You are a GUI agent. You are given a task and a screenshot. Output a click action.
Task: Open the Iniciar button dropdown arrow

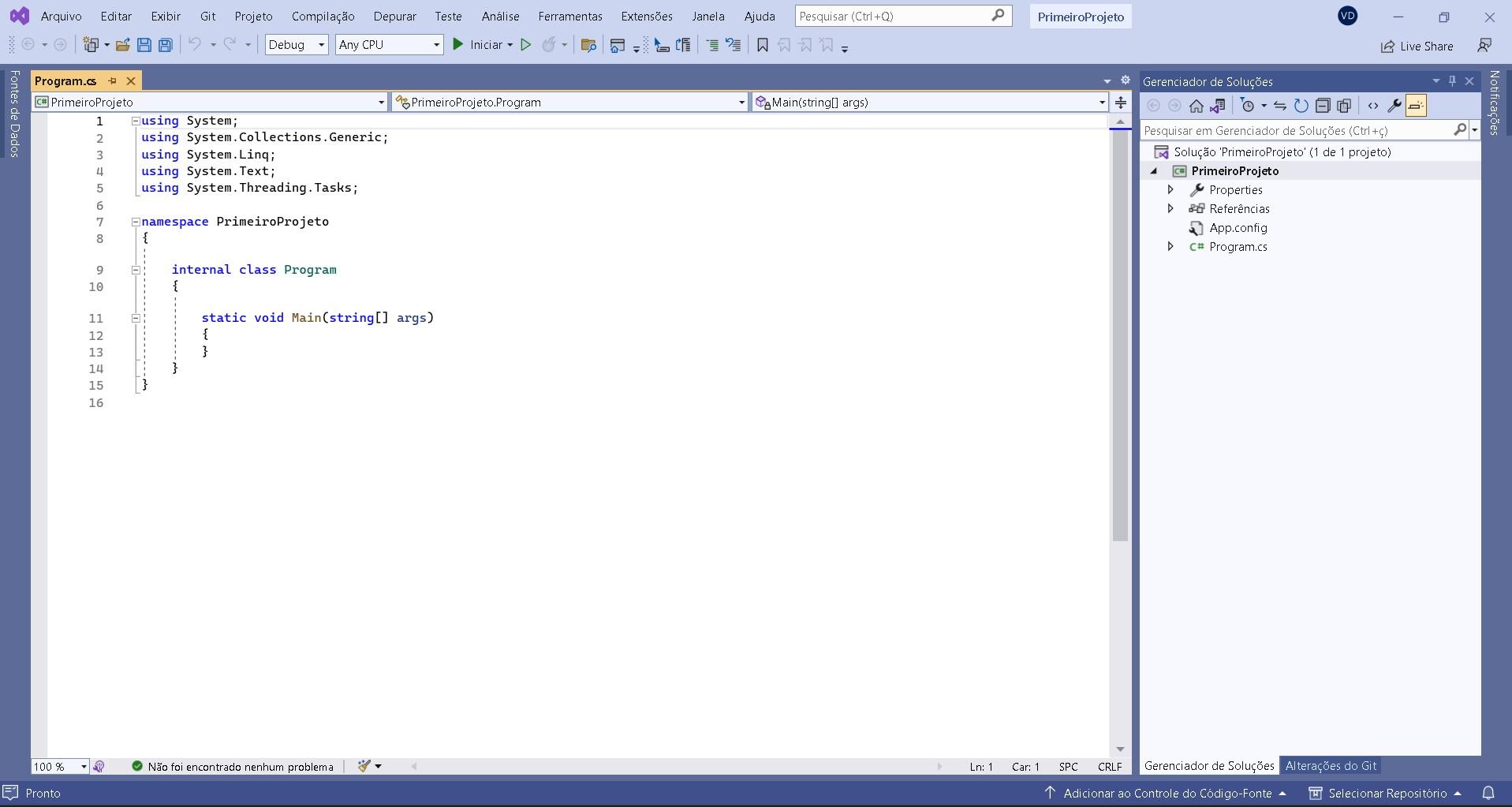510,45
